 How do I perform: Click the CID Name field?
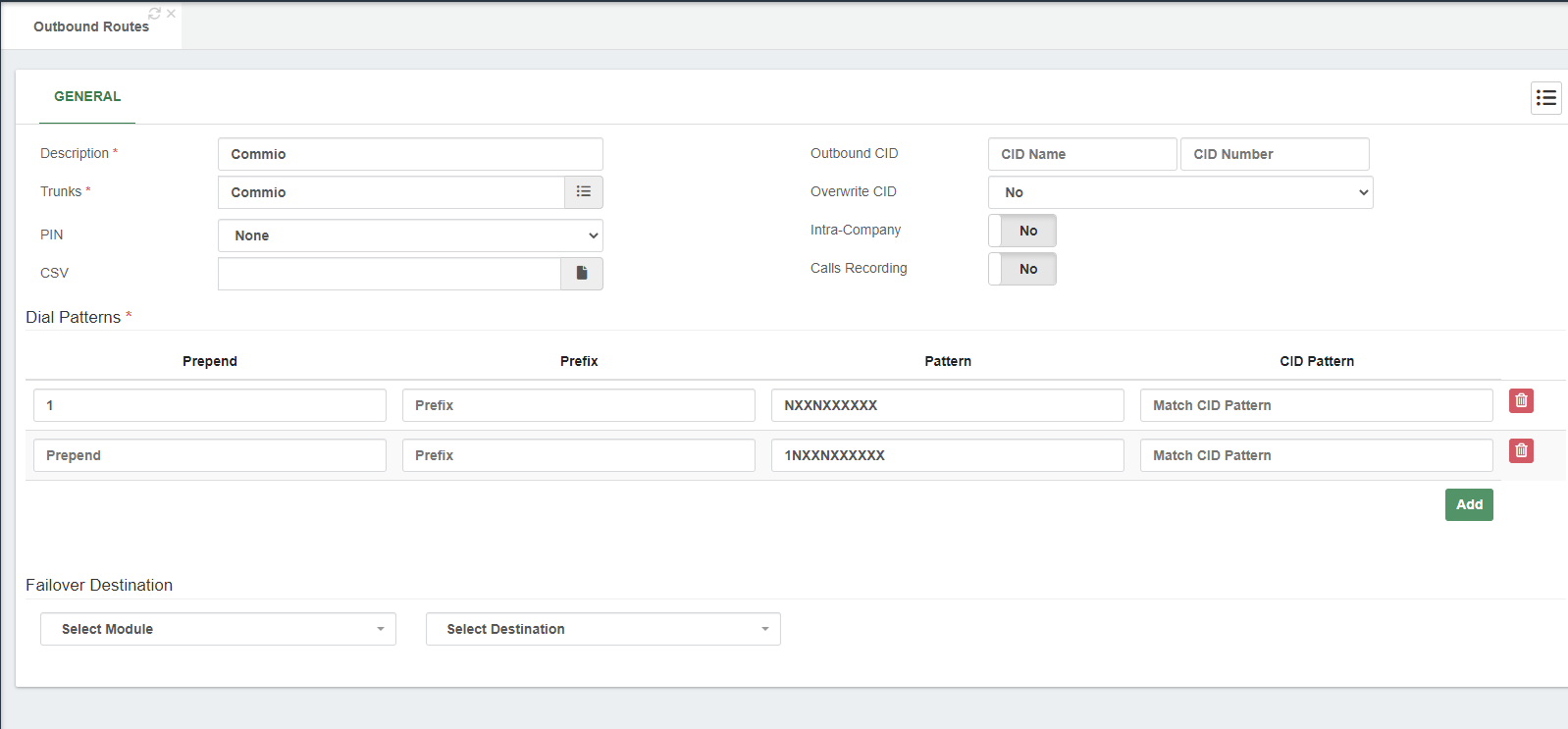pos(1082,154)
